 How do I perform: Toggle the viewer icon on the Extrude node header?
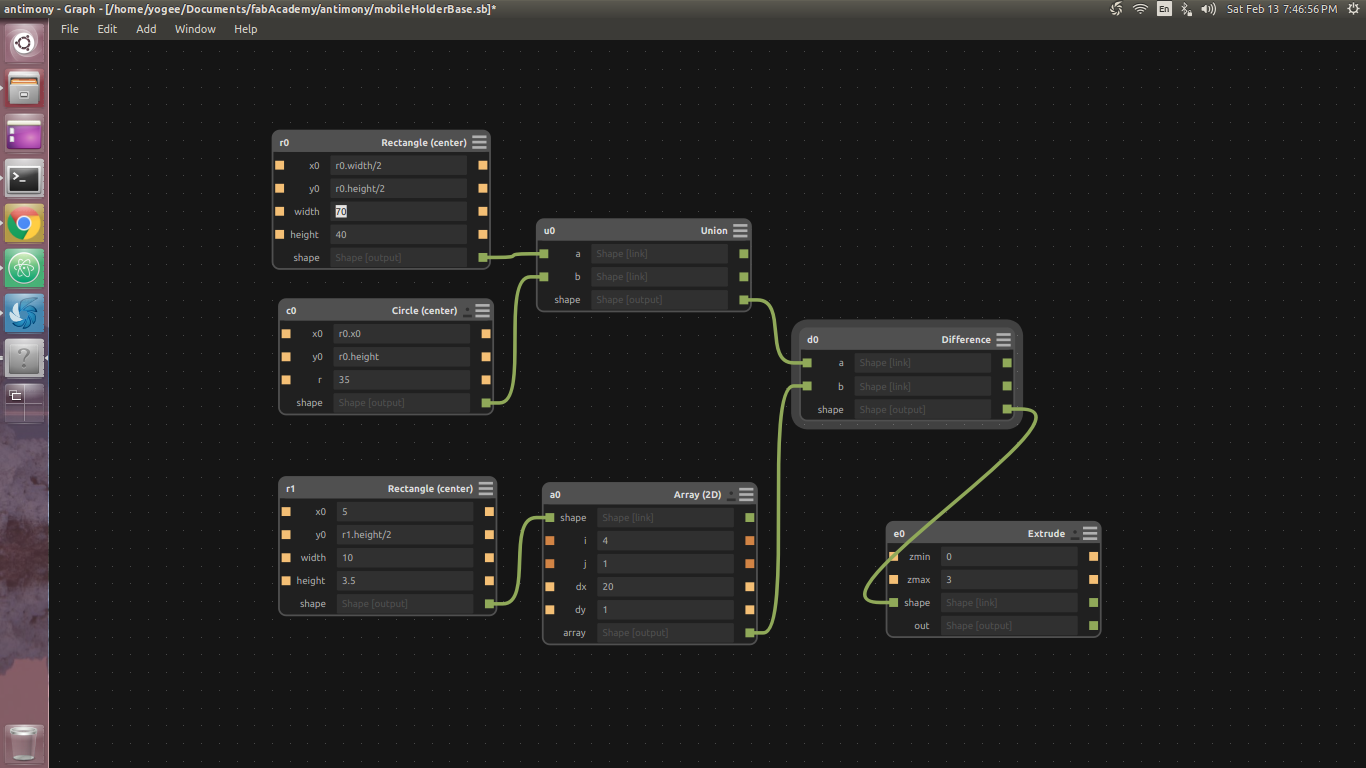tap(1074, 533)
